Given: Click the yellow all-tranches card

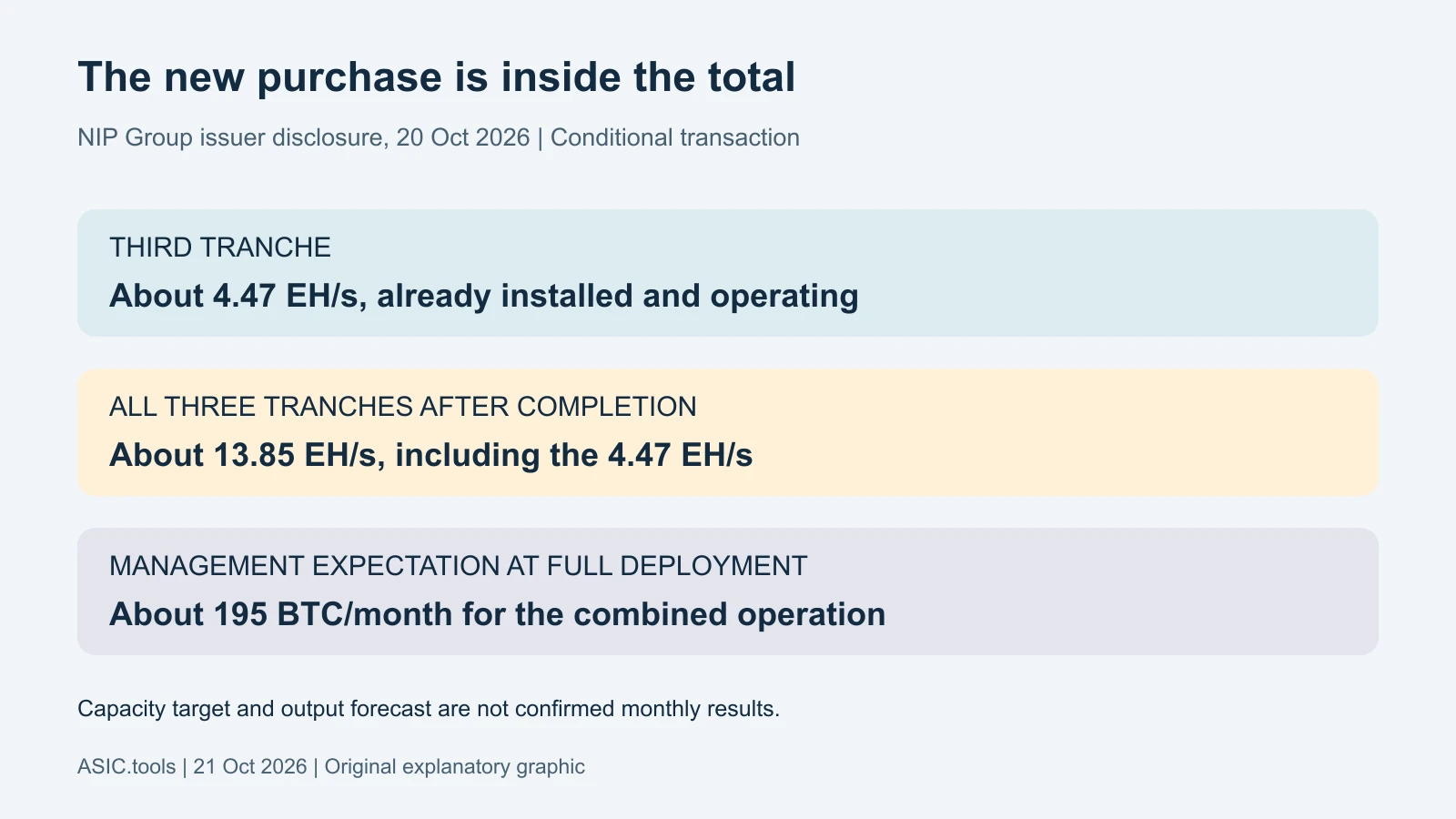Looking at the screenshot, I should coord(728,432).
